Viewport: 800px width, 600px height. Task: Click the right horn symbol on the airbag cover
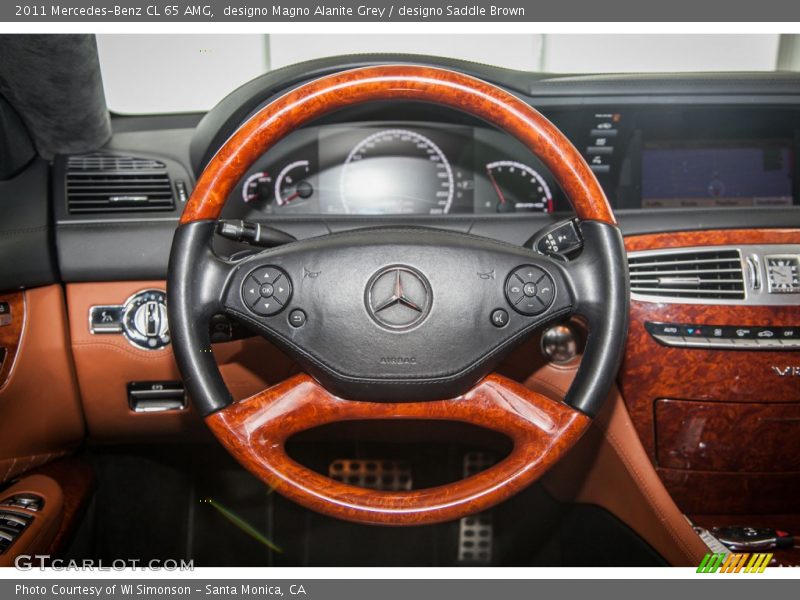(486, 274)
